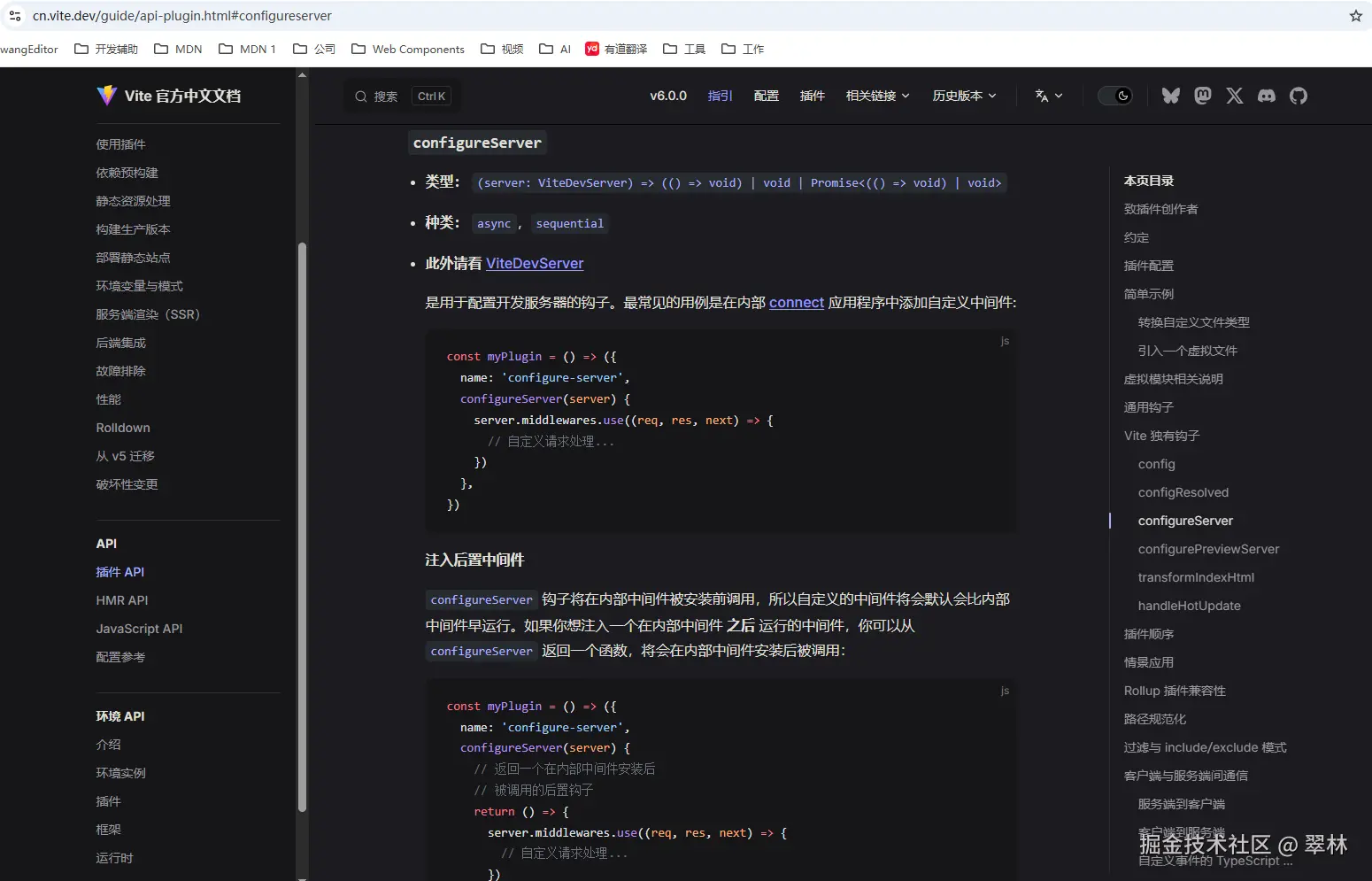Jump to Rollup 插件兼容性 in outline
This screenshot has height=881, width=1372.
coord(1175,691)
